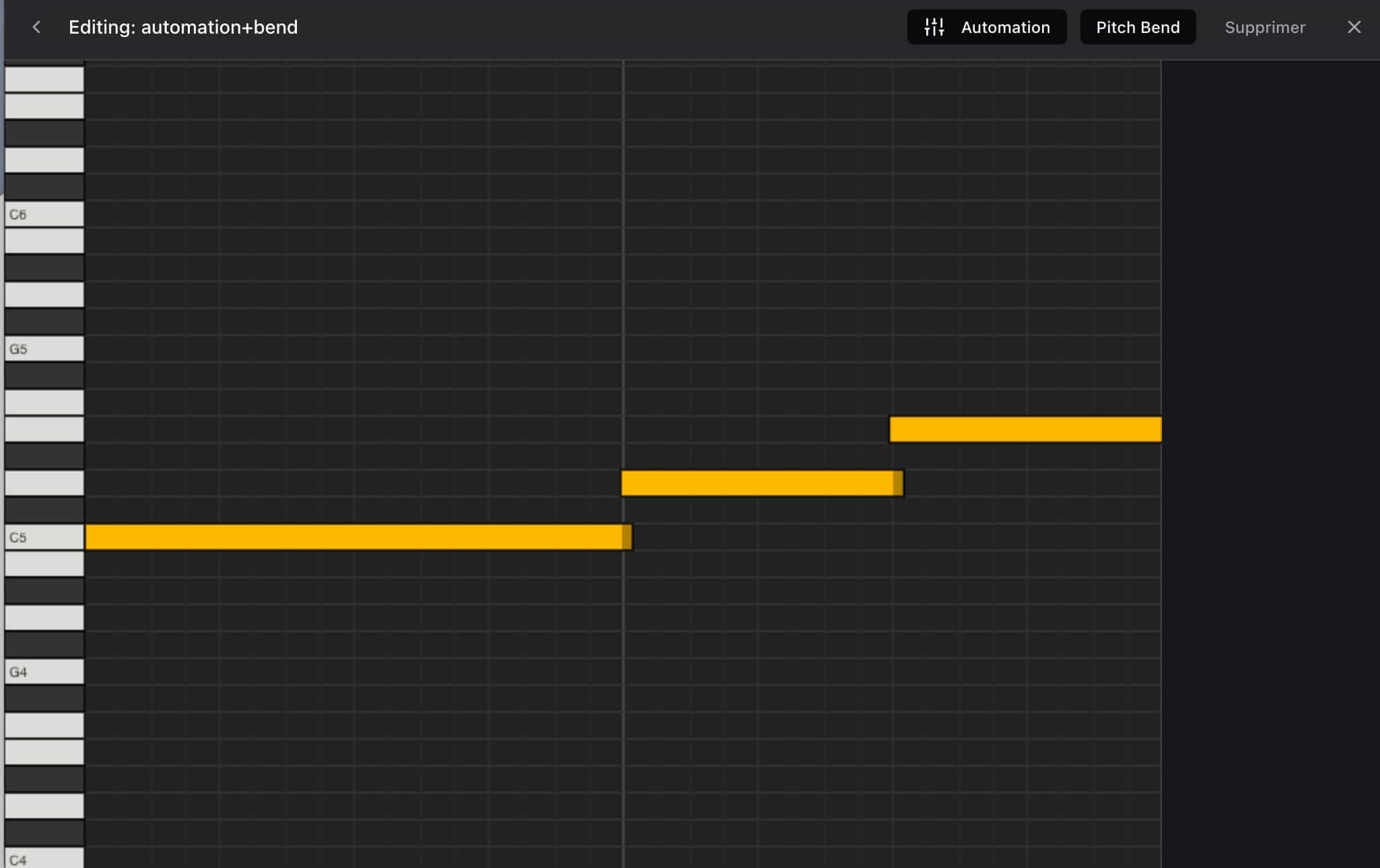Image resolution: width=1380 pixels, height=868 pixels.
Task: Play the G4 piano key
Action: pyautogui.click(x=44, y=672)
